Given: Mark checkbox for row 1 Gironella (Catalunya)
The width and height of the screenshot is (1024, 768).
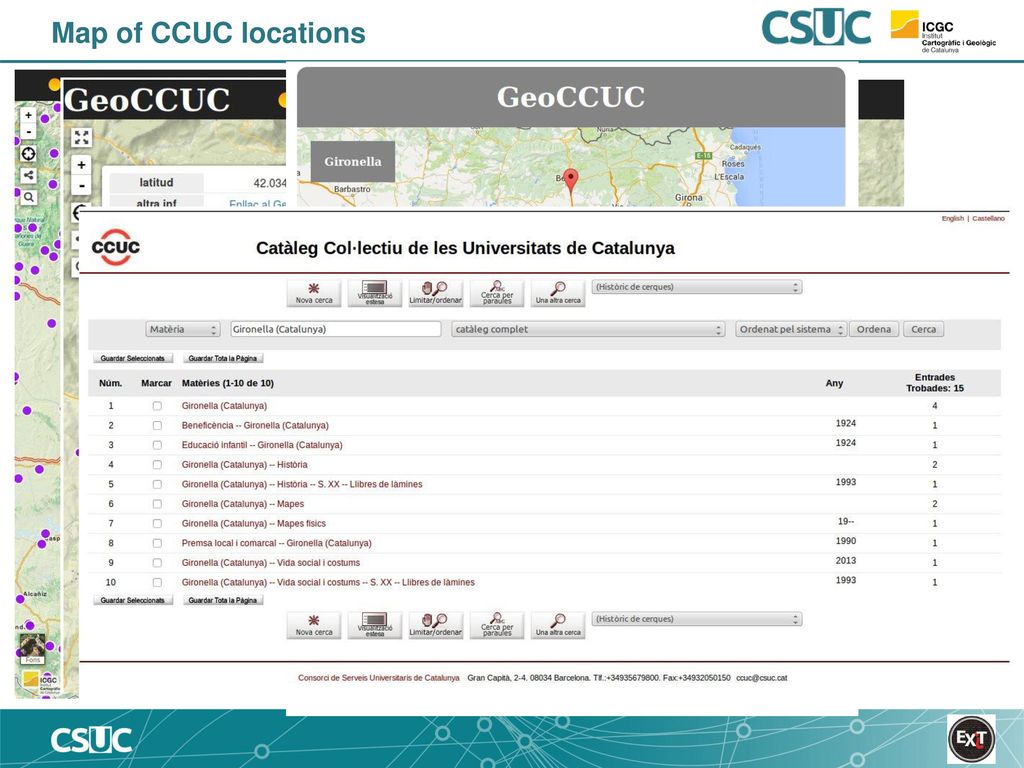Looking at the screenshot, I should point(157,406).
